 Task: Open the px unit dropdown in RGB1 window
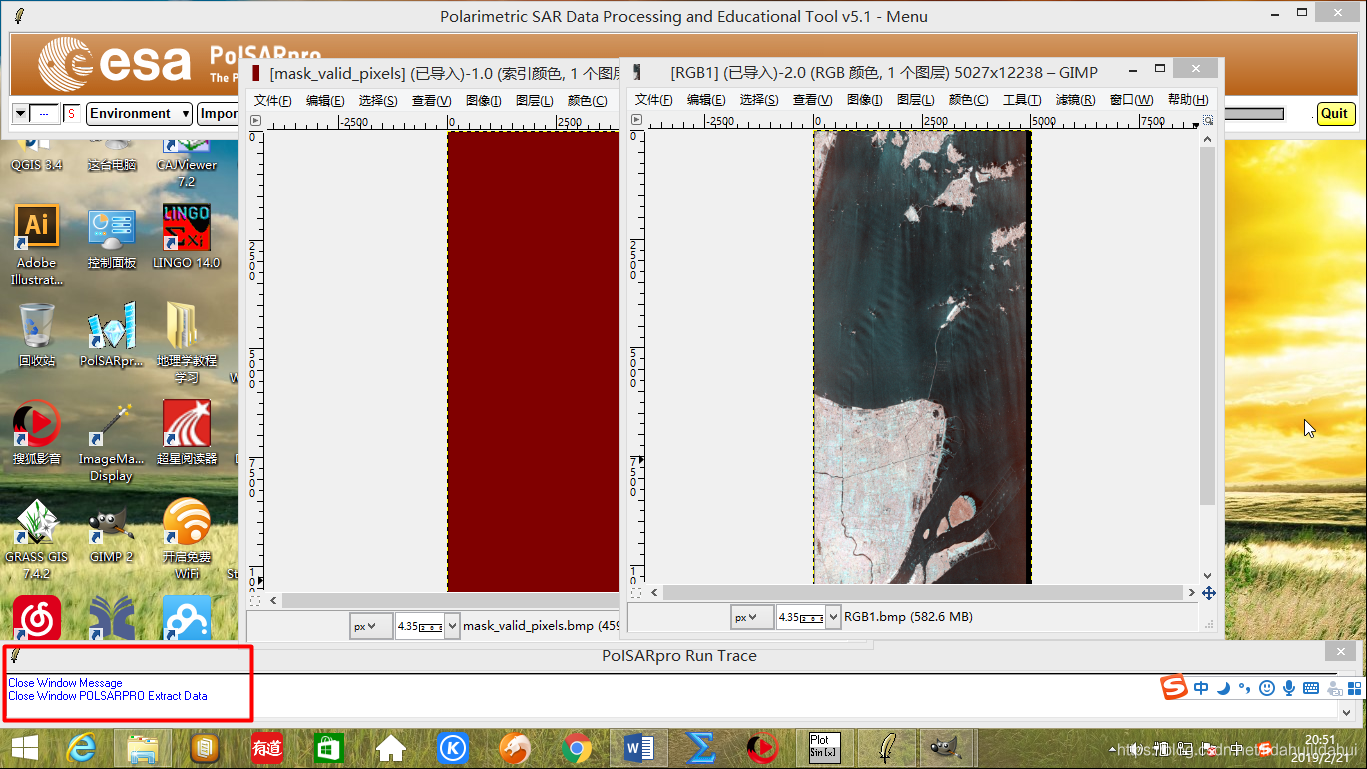pyautogui.click(x=752, y=617)
